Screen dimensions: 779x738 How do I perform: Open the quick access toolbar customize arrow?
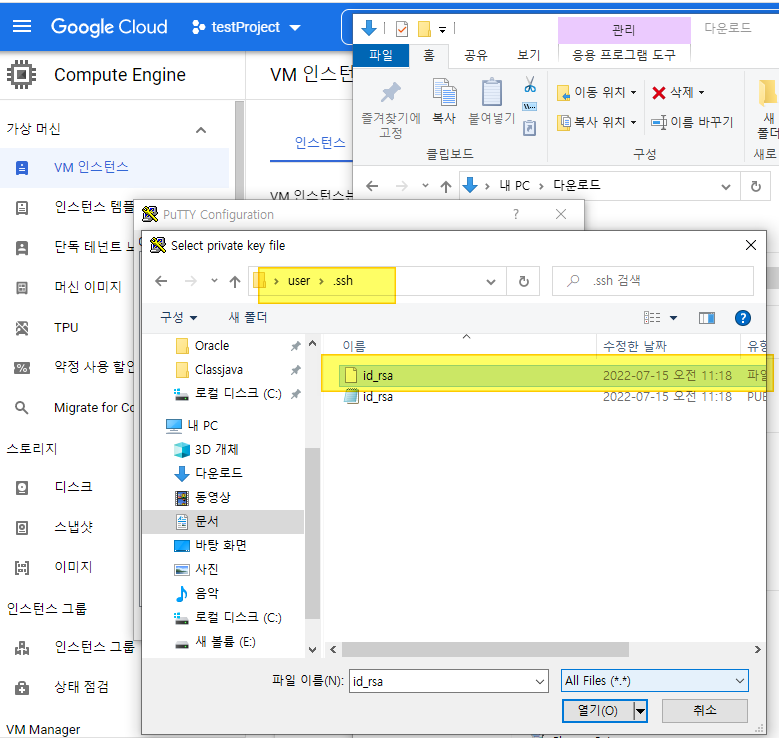[442, 30]
